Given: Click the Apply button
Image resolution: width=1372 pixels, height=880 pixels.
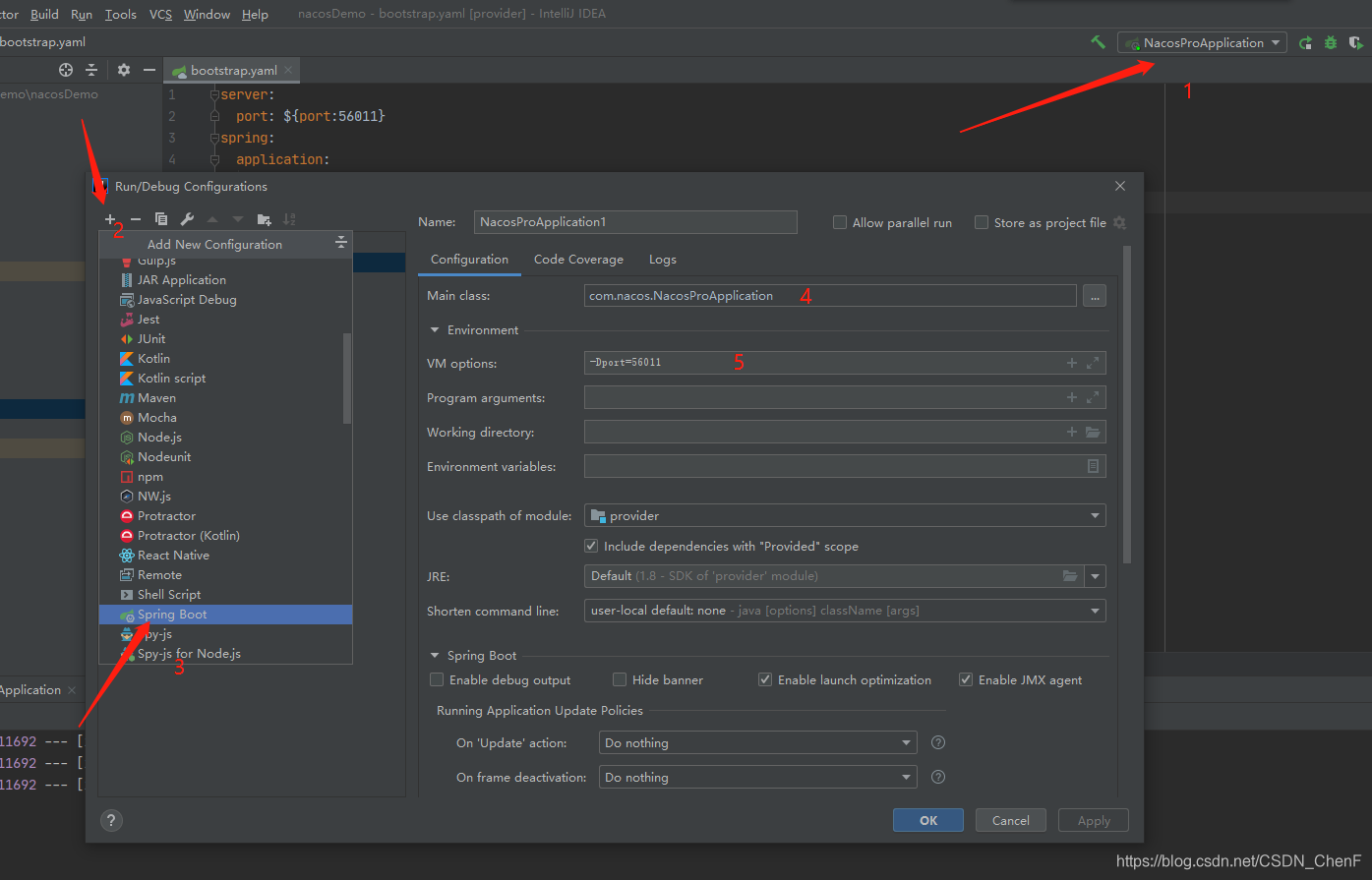Looking at the screenshot, I should pyautogui.click(x=1094, y=820).
